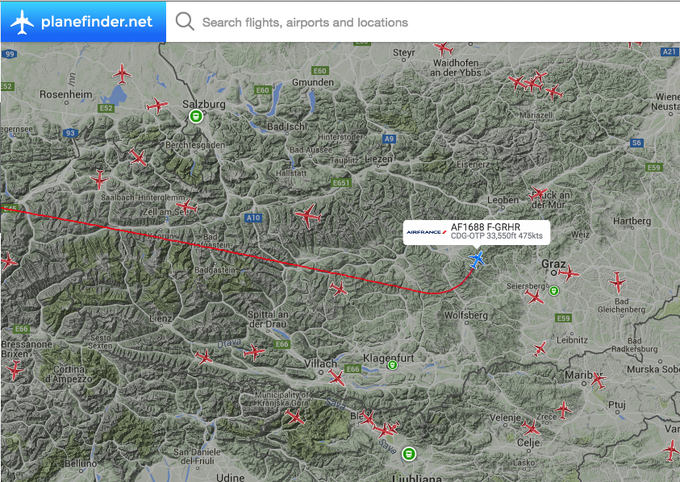
Task: Click the Rosenheim city label
Action: point(66,94)
